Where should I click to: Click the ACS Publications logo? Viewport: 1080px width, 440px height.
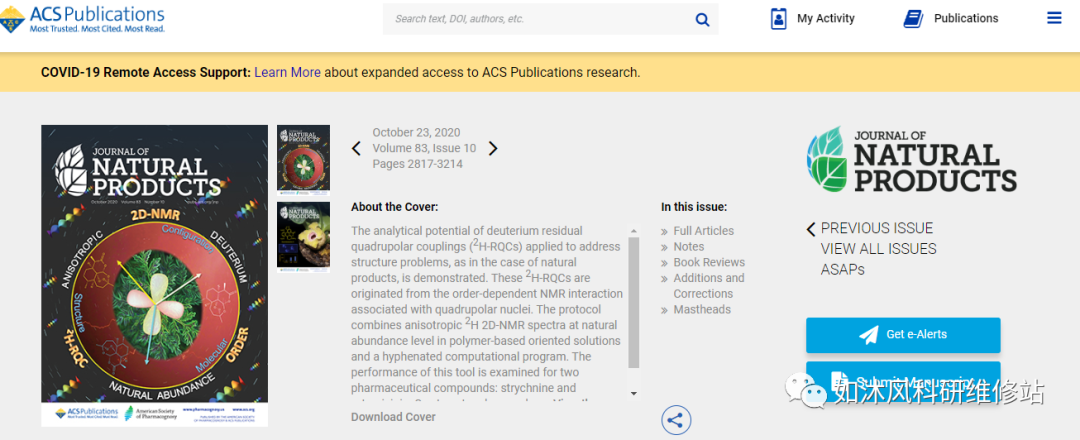(x=83, y=18)
